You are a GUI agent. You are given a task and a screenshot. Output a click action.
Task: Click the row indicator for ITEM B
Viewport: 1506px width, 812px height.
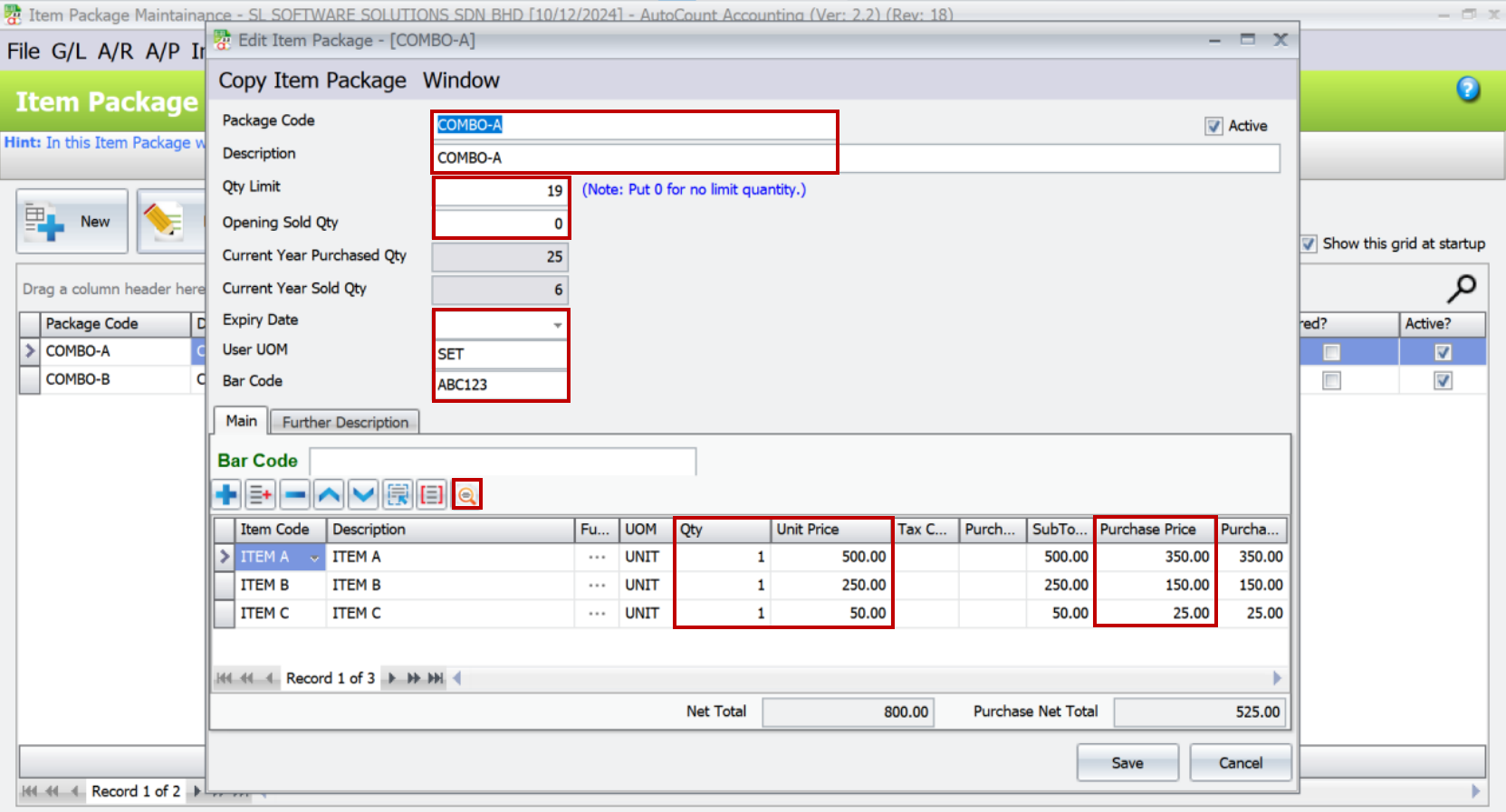224,585
